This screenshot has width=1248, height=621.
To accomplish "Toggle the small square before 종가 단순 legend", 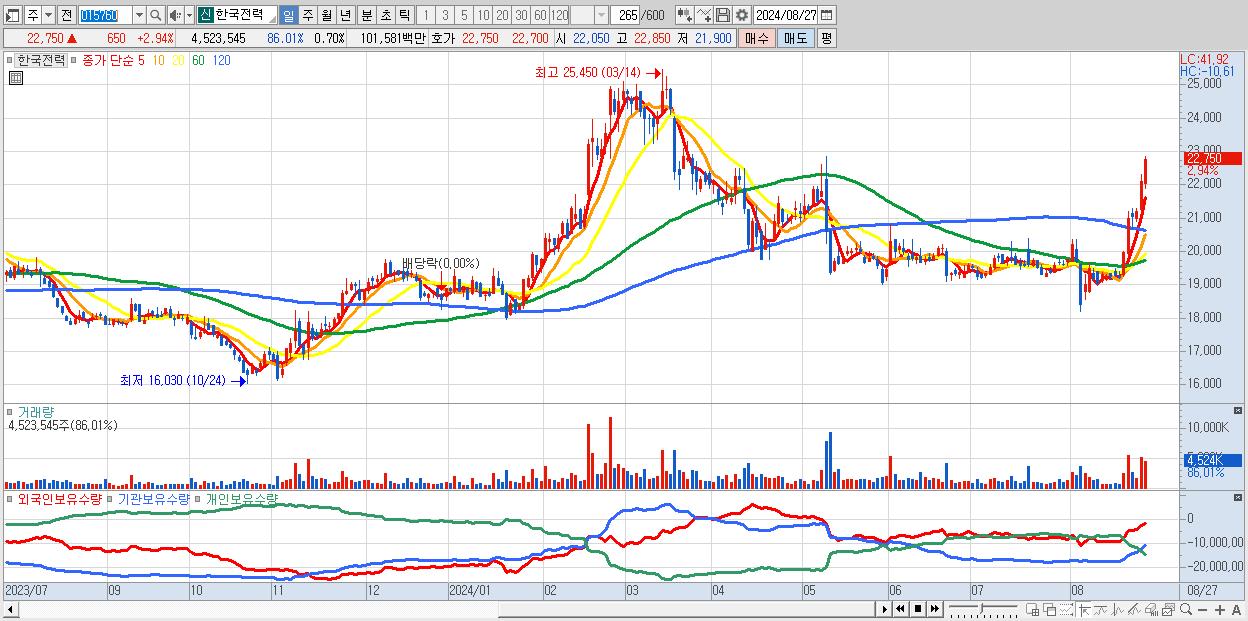I will pos(76,60).
